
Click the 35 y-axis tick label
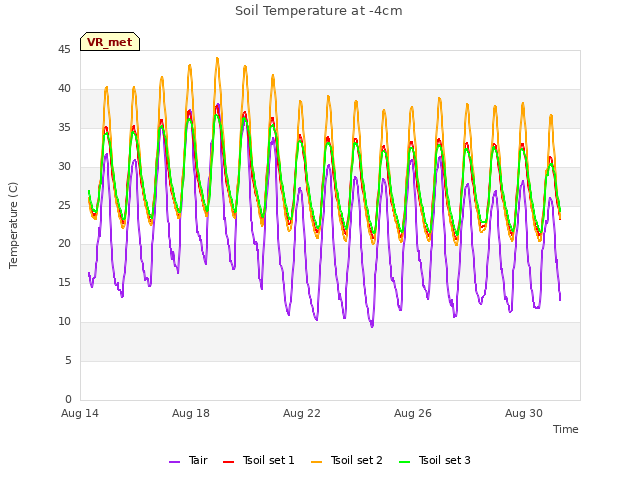(64, 128)
